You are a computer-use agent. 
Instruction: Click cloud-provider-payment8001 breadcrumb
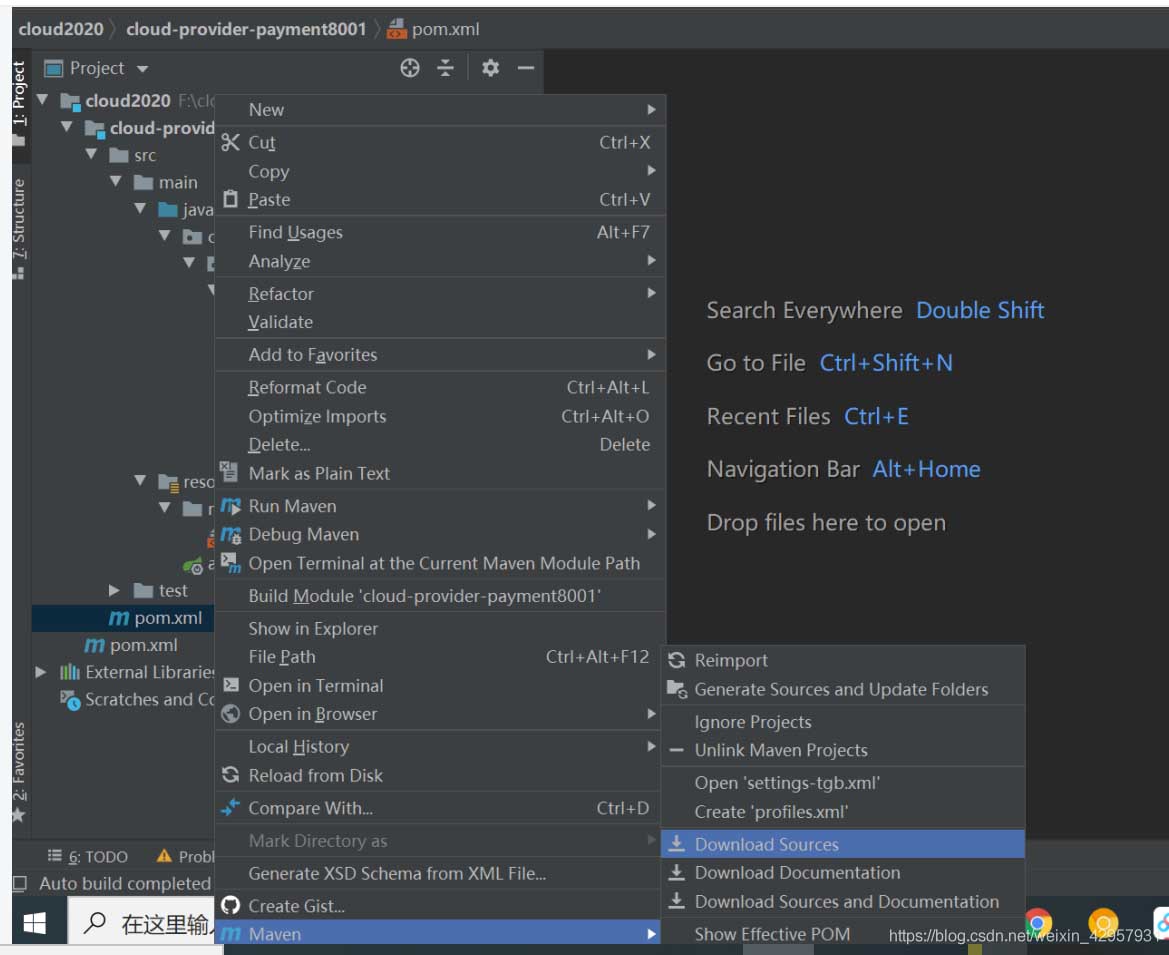click(x=246, y=29)
